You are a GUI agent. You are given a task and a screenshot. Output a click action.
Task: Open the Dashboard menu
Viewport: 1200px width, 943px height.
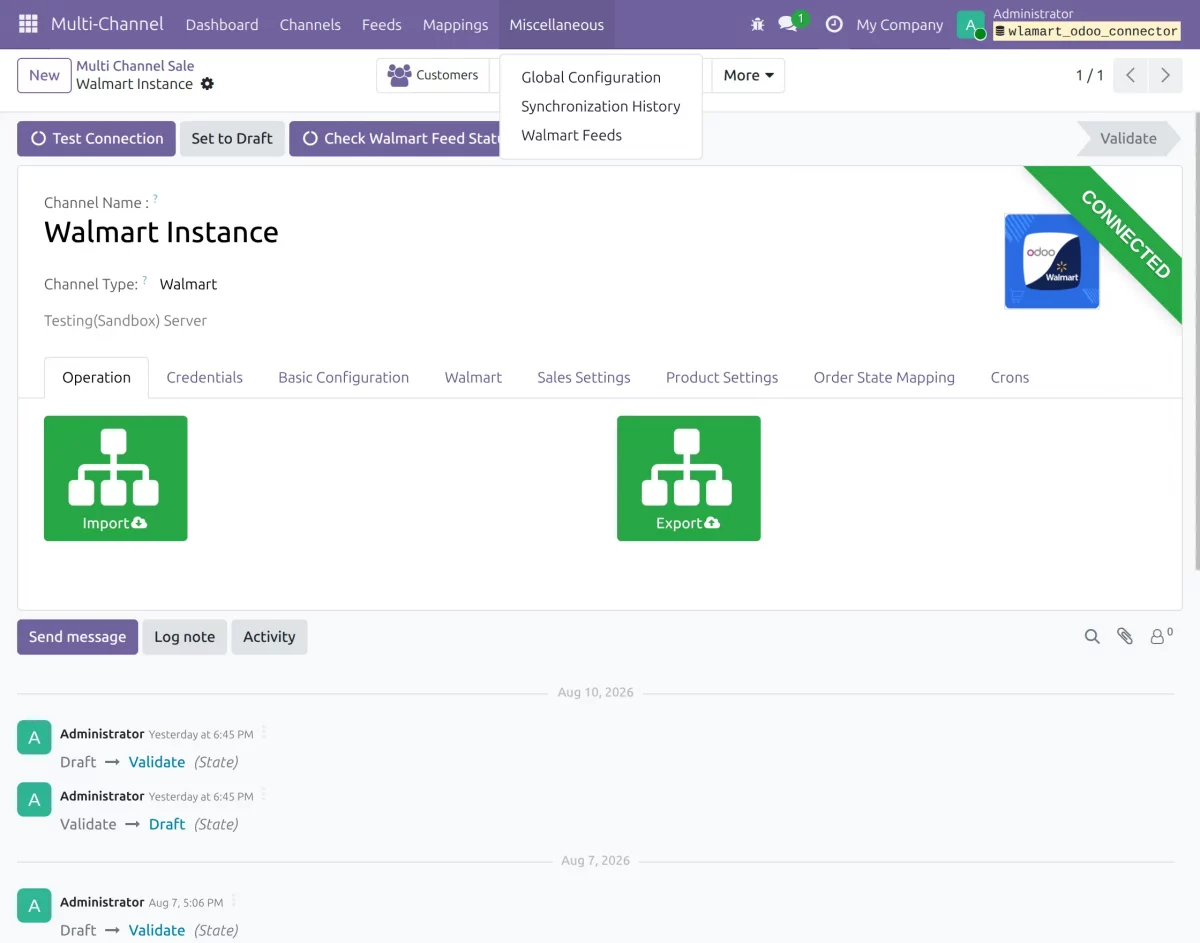point(222,24)
